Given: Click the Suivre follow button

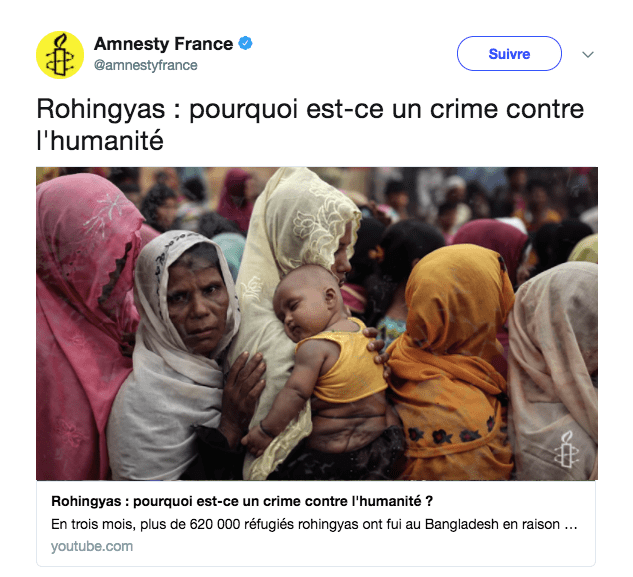Looking at the screenshot, I should tap(509, 54).
